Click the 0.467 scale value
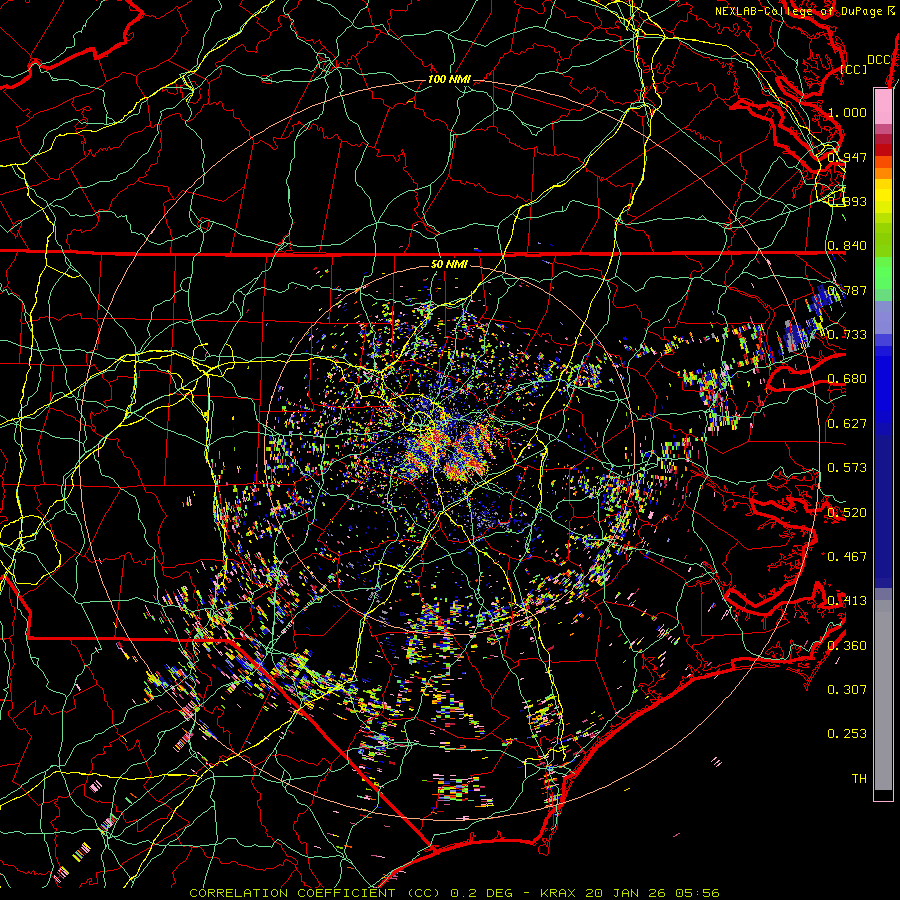This screenshot has width=900, height=900. pyautogui.click(x=847, y=556)
